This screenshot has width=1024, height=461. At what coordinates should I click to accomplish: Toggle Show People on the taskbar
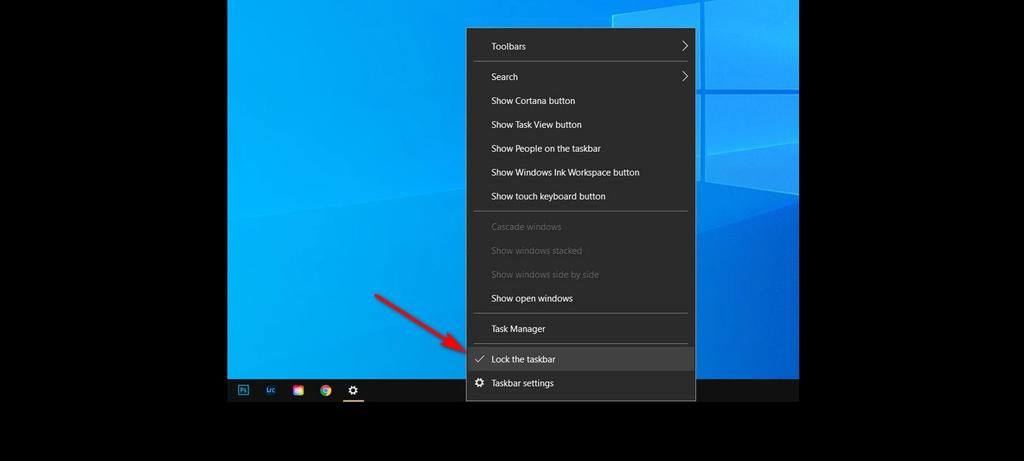coord(581,148)
